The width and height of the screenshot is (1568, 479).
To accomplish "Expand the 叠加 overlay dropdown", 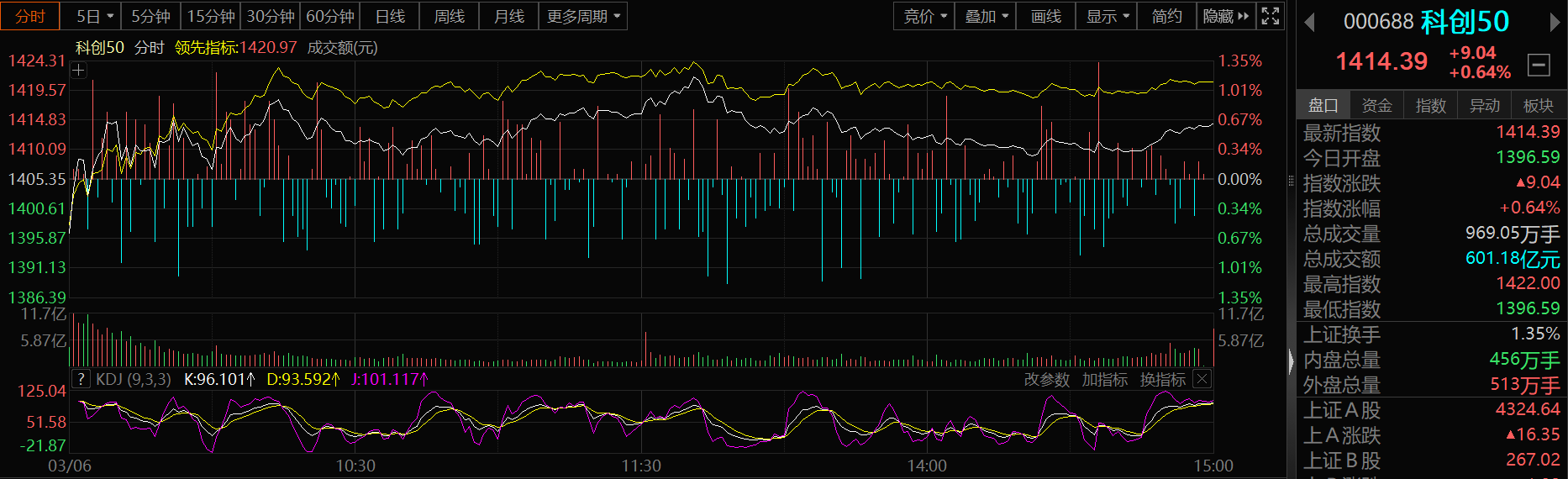I will (986, 16).
